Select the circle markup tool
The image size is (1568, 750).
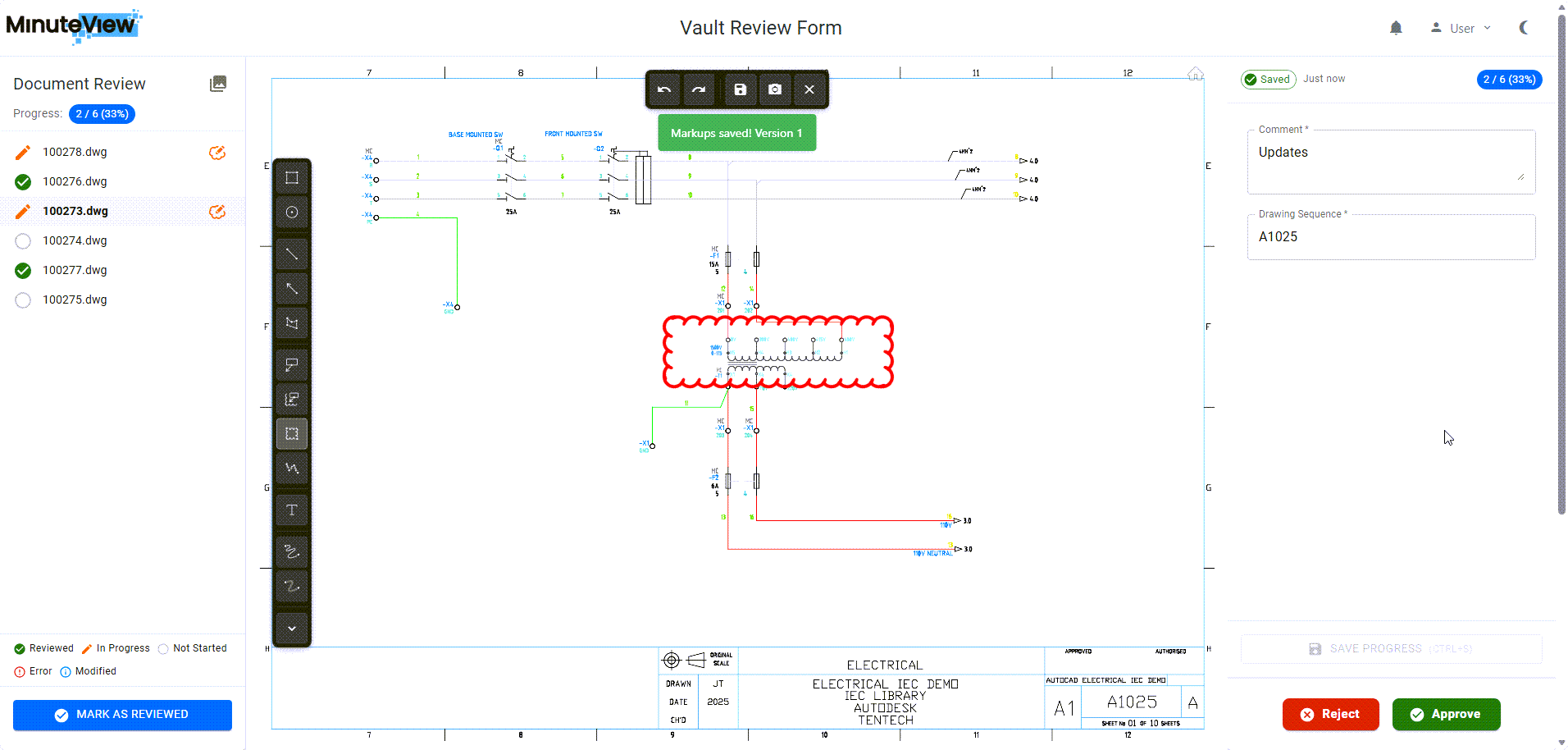(x=291, y=213)
